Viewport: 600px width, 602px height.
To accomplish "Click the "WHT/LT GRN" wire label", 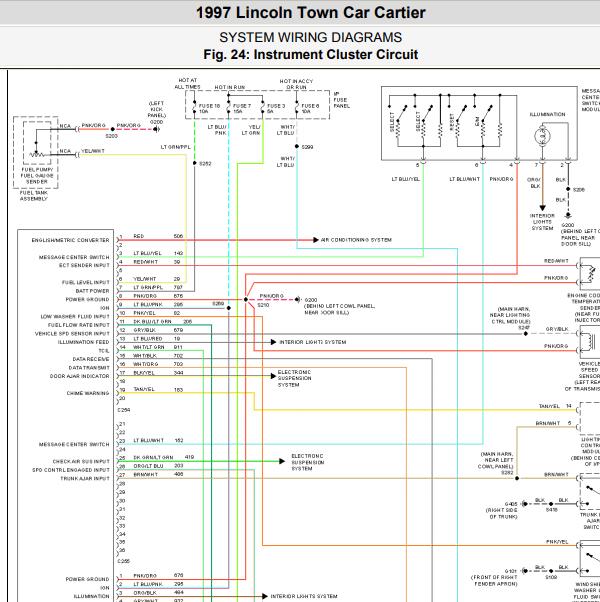I will (149, 347).
